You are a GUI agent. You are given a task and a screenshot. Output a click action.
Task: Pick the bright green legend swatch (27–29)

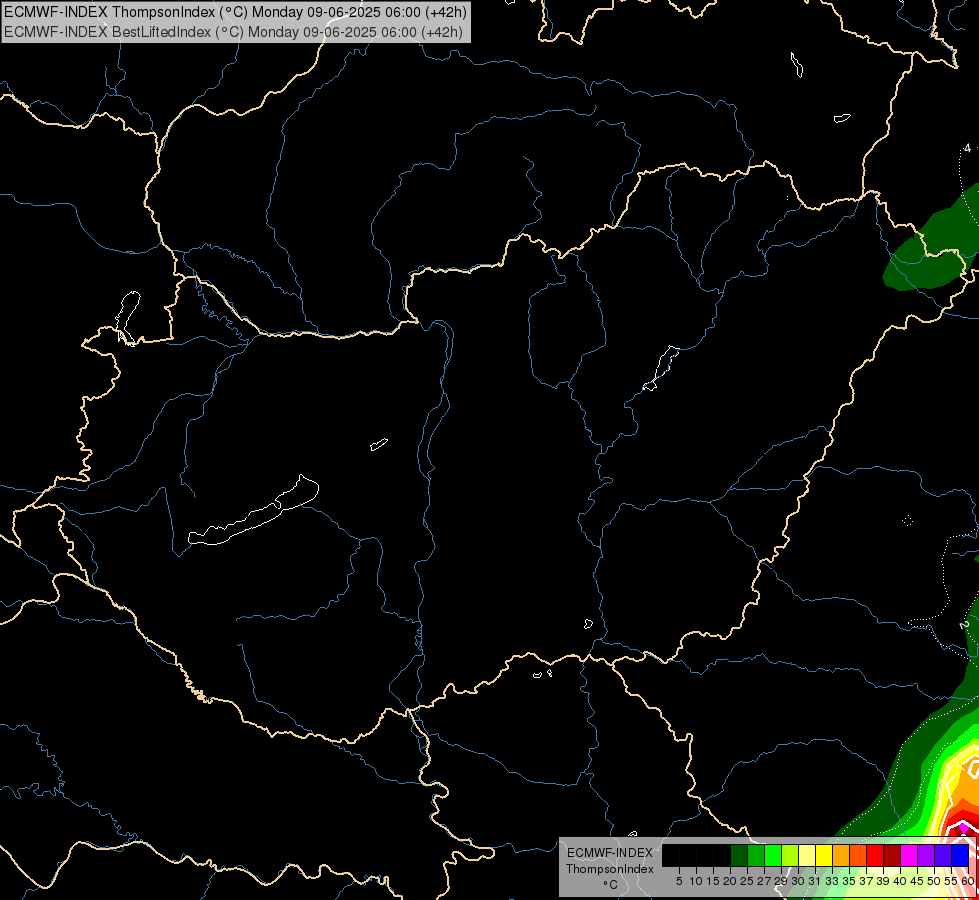(x=773, y=855)
